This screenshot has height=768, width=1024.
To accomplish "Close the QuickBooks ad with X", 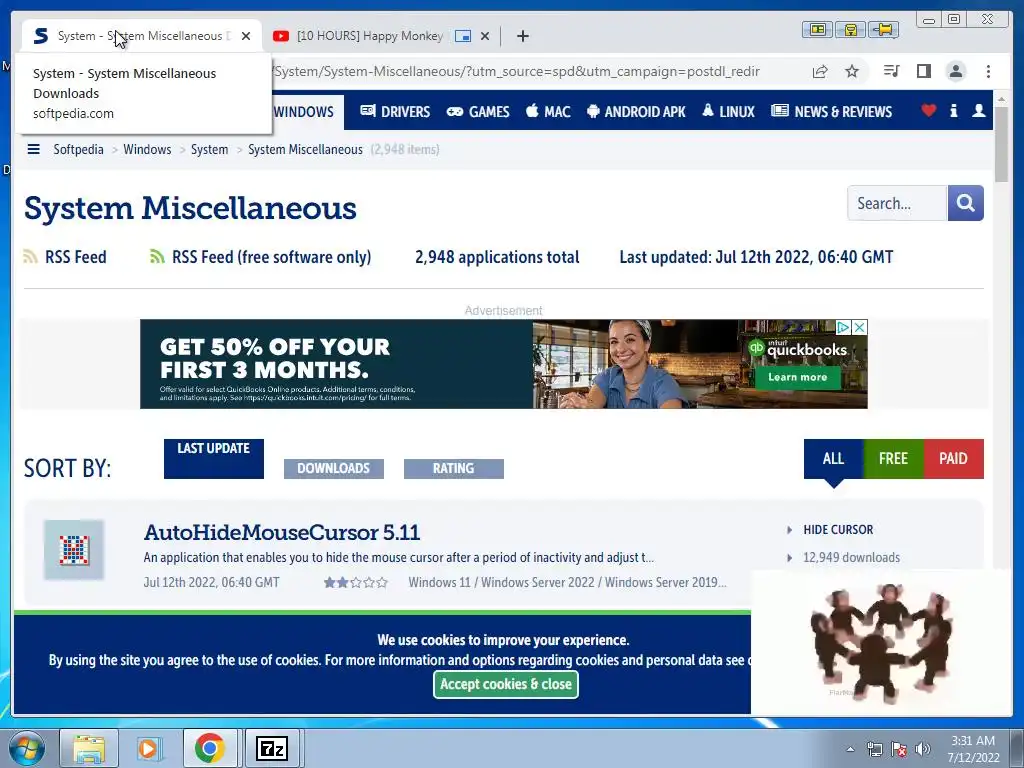I will tap(860, 327).
